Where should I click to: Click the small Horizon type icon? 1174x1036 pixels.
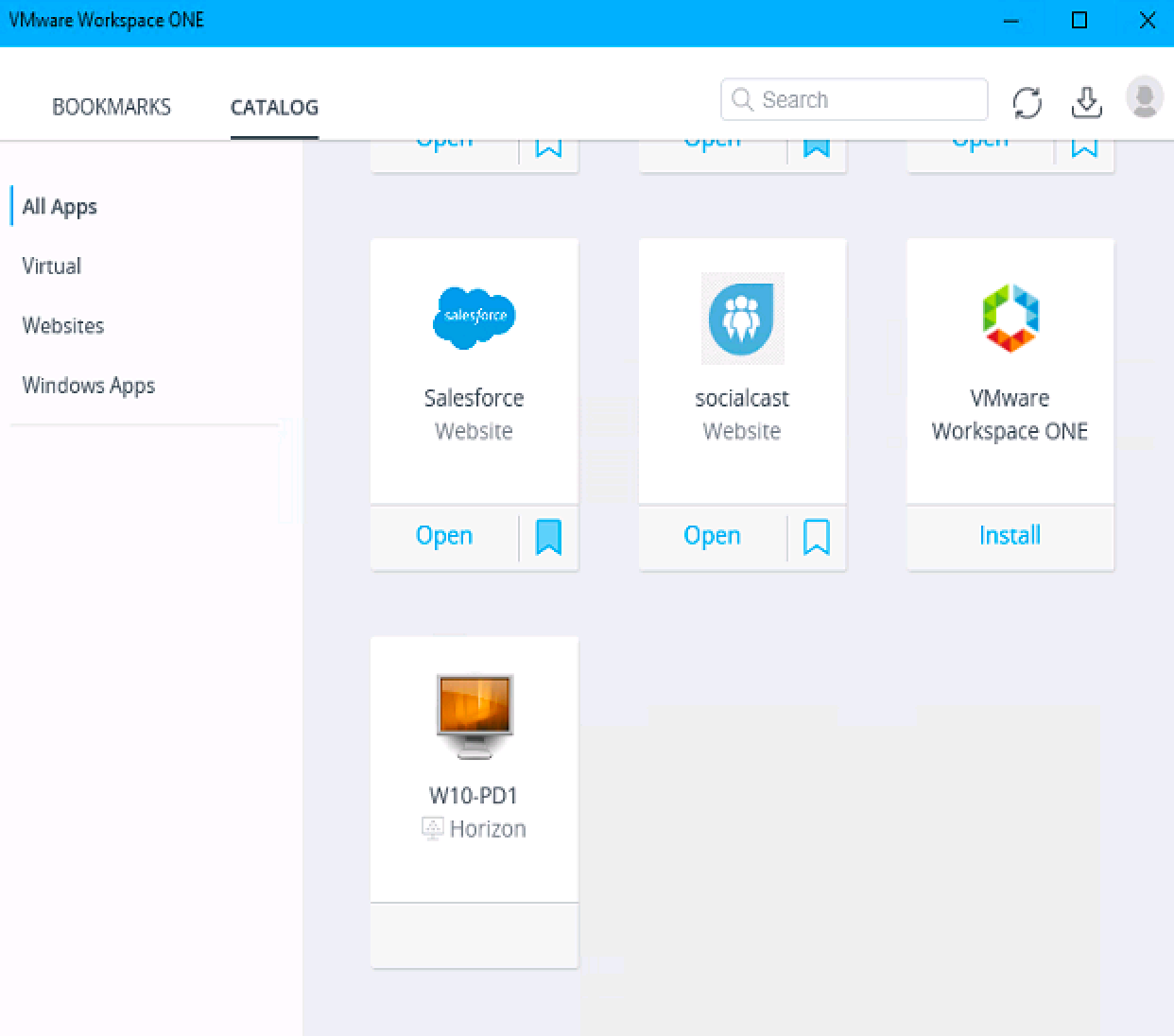433,829
